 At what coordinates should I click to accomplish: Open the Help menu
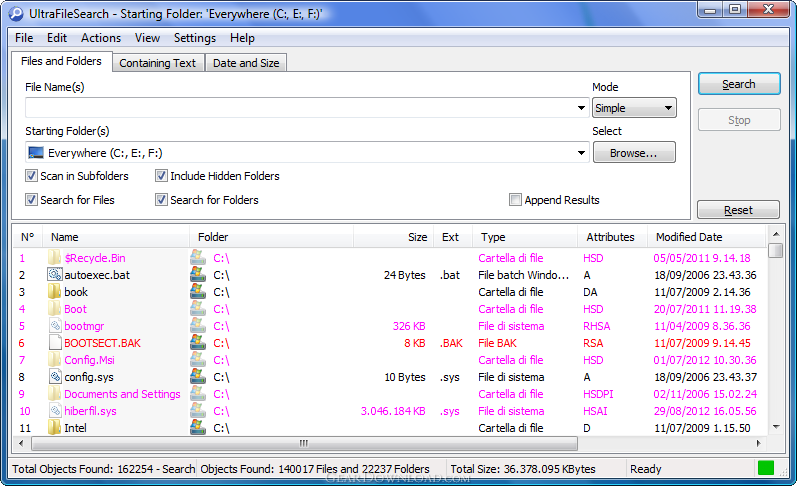click(x=242, y=38)
